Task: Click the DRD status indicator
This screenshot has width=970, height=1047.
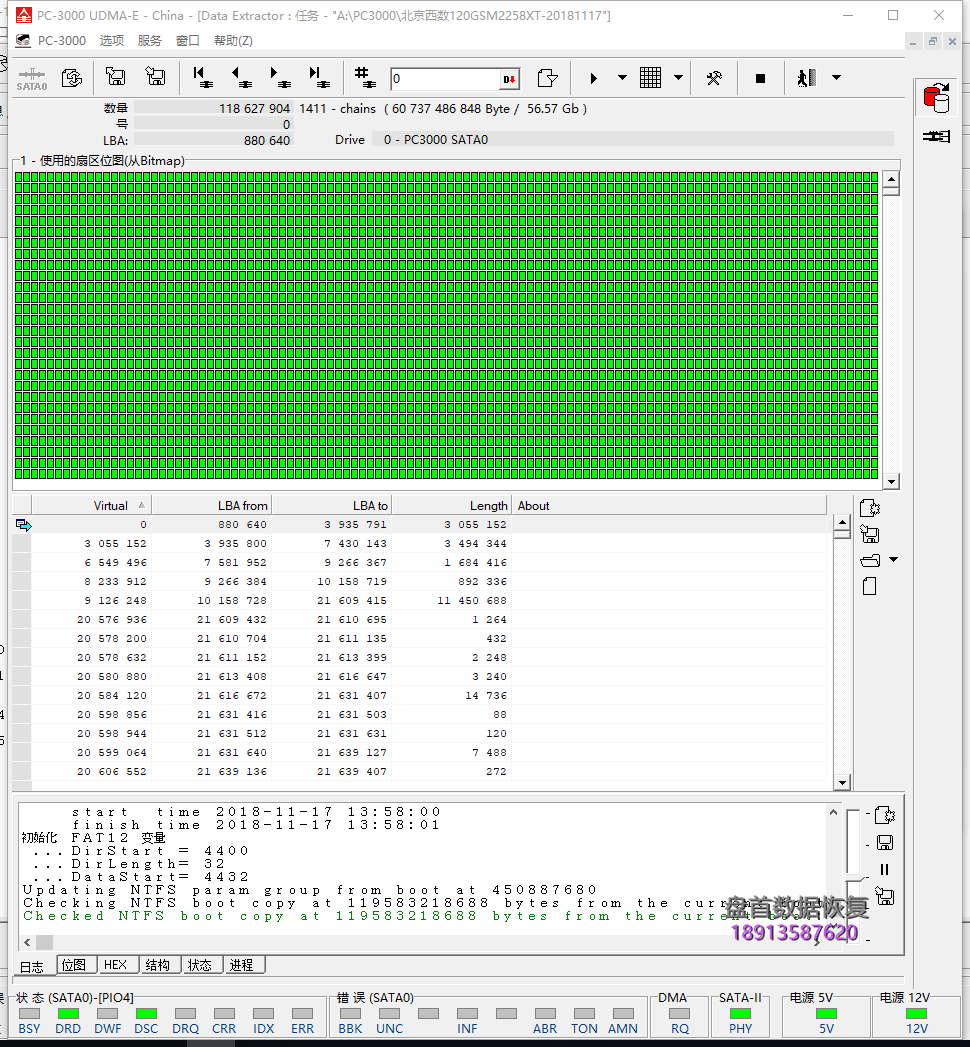Action: (x=68, y=1014)
